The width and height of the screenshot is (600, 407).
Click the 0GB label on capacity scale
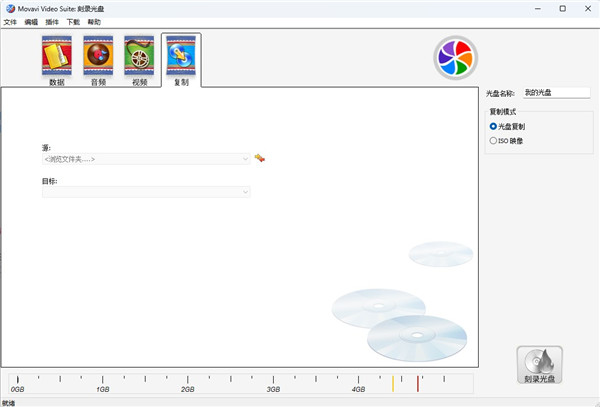point(18,389)
